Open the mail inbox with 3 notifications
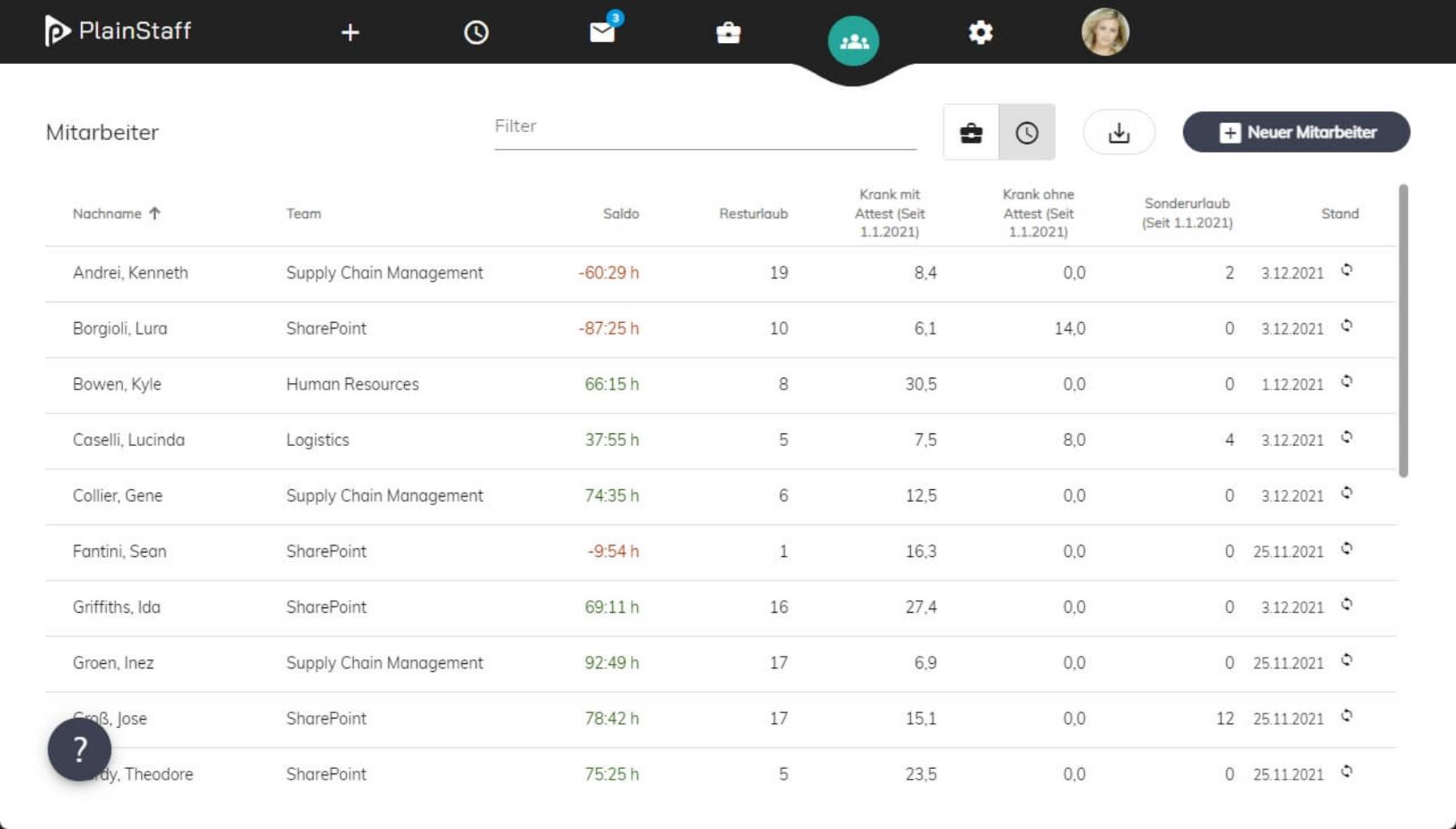 pyautogui.click(x=602, y=32)
